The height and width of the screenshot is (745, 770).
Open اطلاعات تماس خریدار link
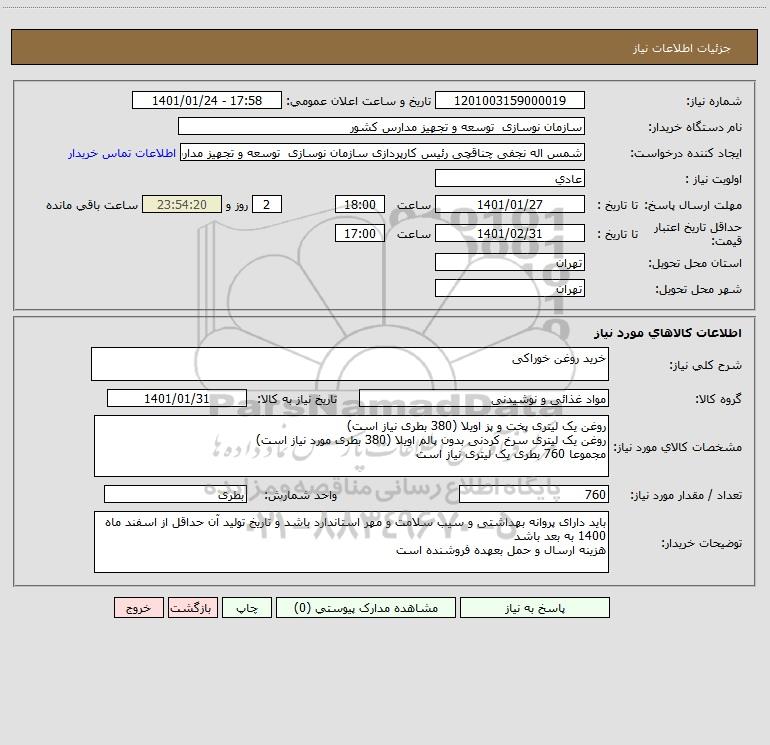[x=122, y=153]
